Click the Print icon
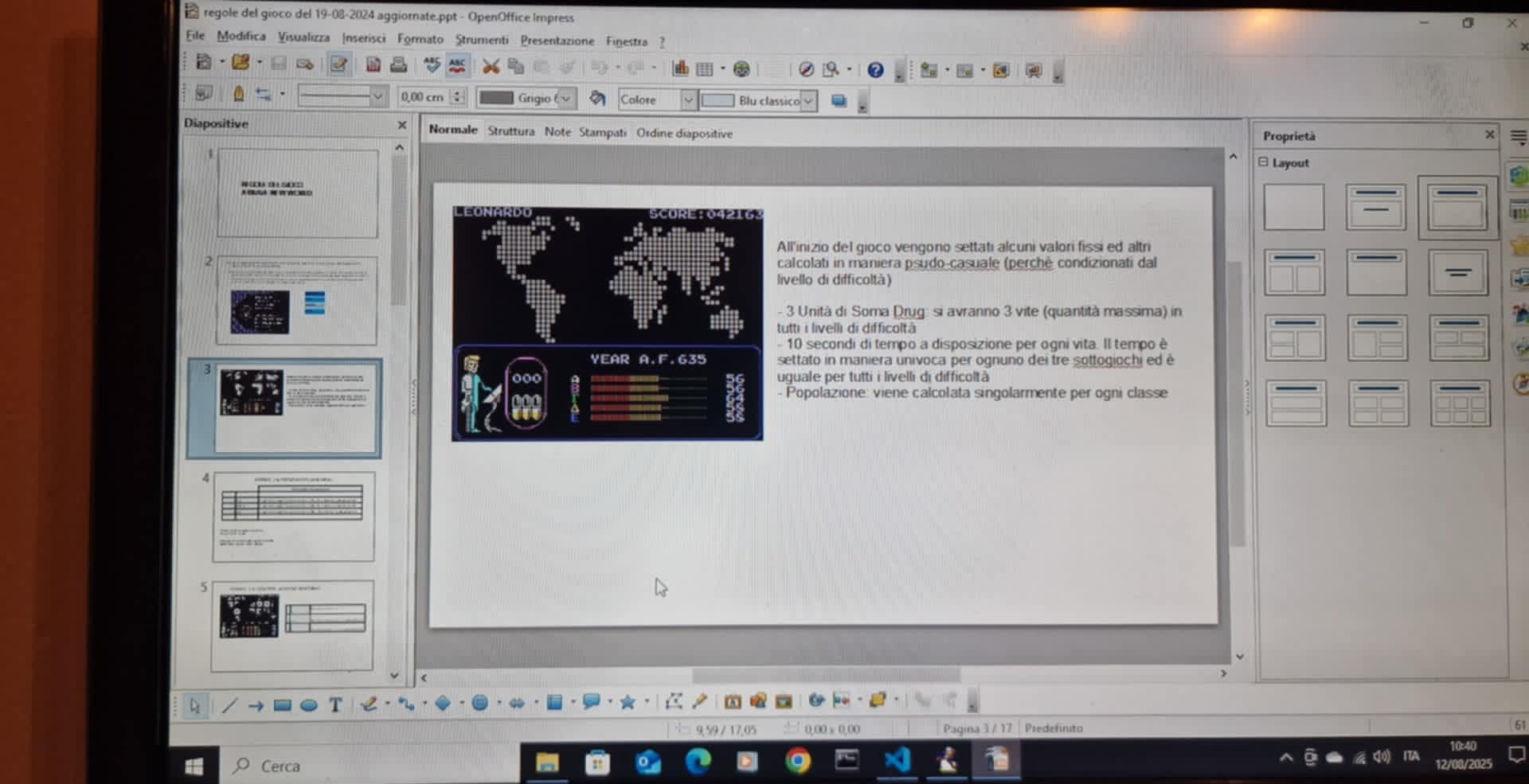This screenshot has height=784, width=1529. (x=398, y=65)
